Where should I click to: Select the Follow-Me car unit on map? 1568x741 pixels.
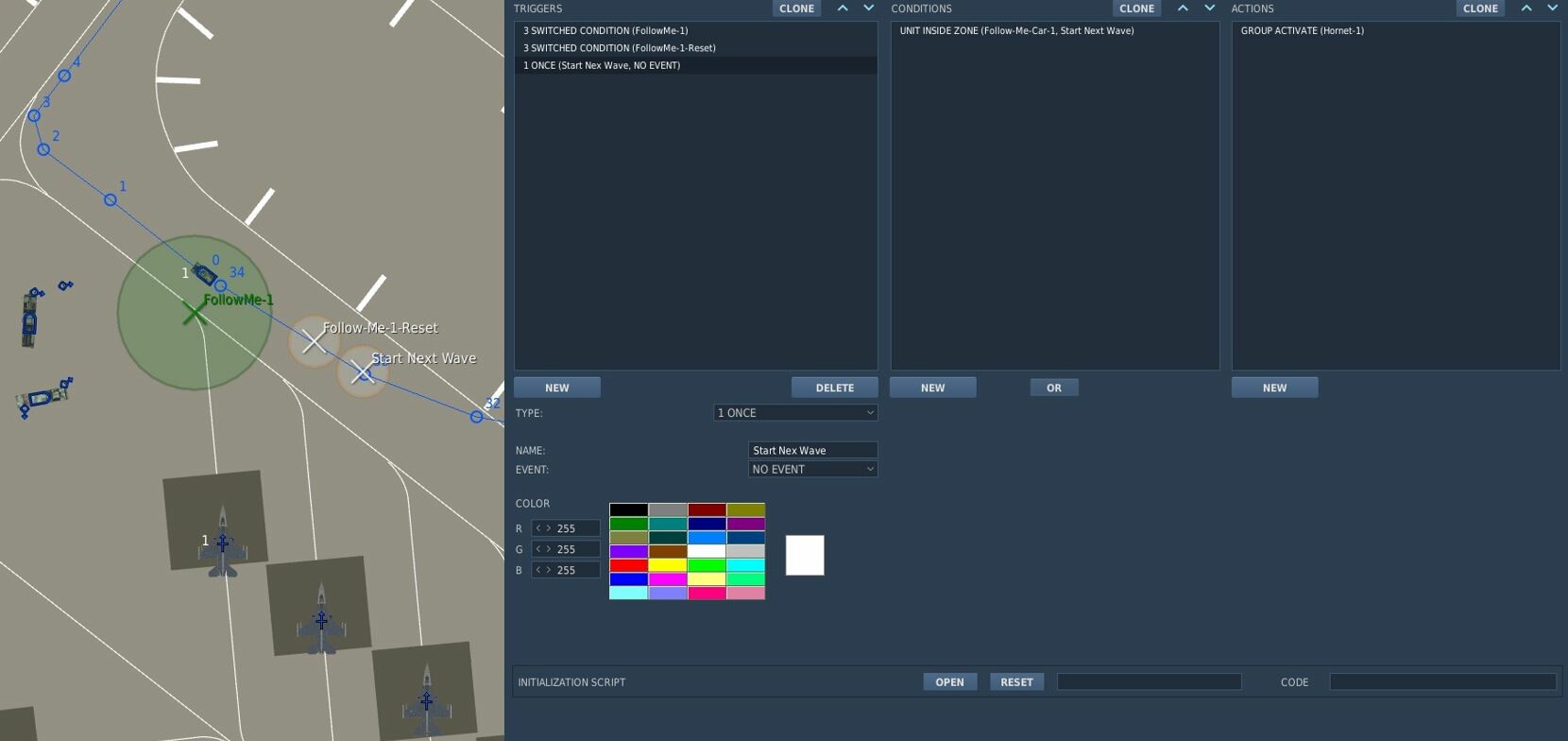[204, 274]
